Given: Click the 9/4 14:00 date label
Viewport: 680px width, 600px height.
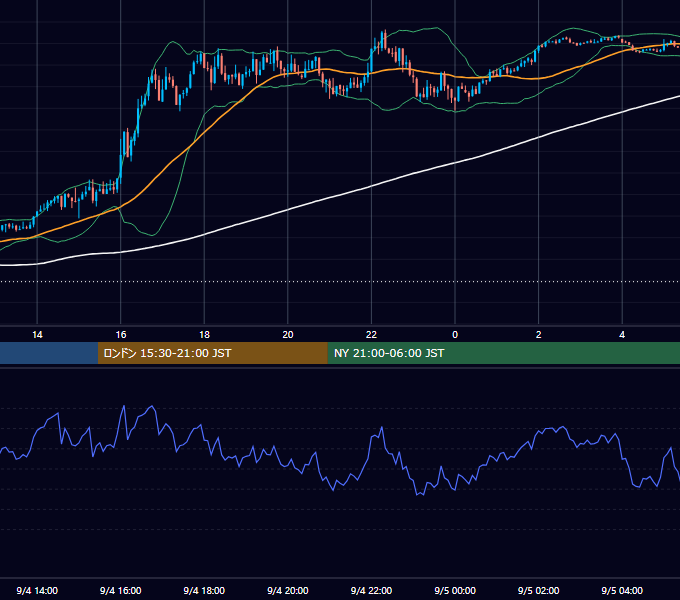Looking at the screenshot, I should coord(37,590).
